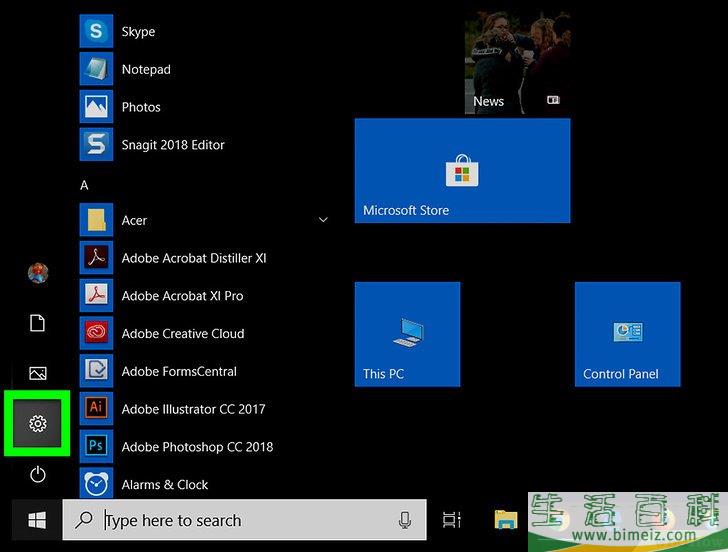Viewport: 728px width, 552px height.
Task: Select Acer folder label text
Action: (x=134, y=220)
